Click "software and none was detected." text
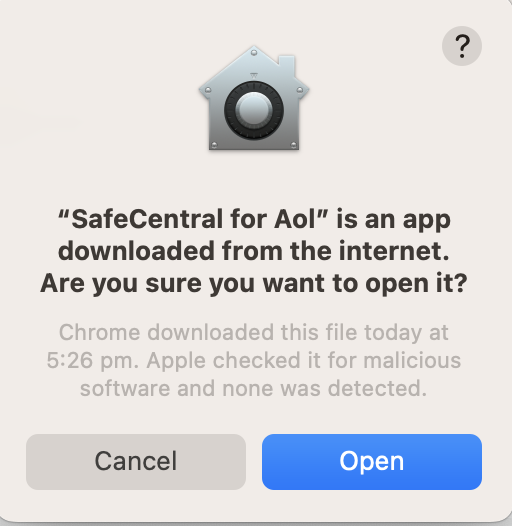The width and height of the screenshot is (512, 526). [x=254, y=388]
